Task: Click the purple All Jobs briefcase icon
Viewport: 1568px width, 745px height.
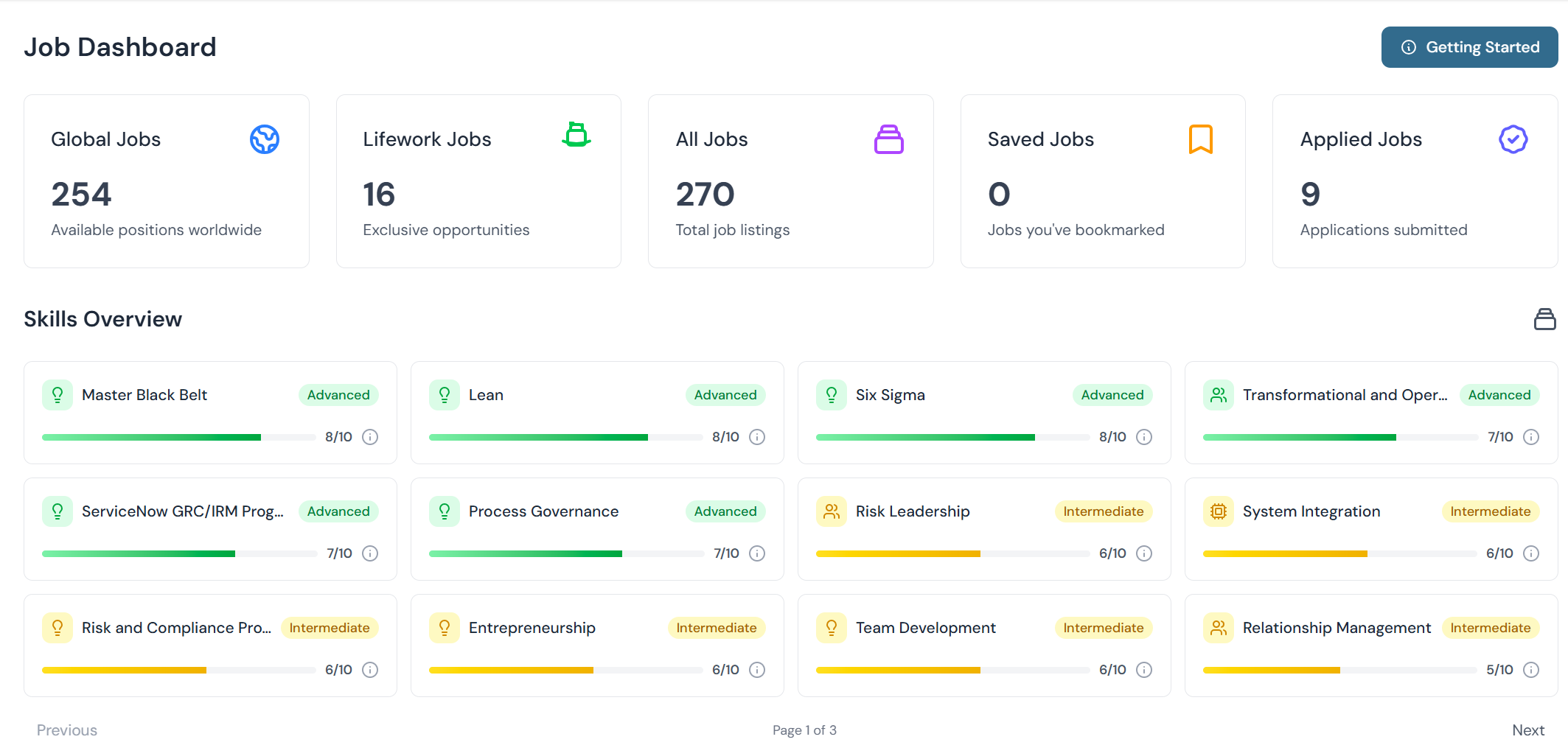Action: click(888, 139)
